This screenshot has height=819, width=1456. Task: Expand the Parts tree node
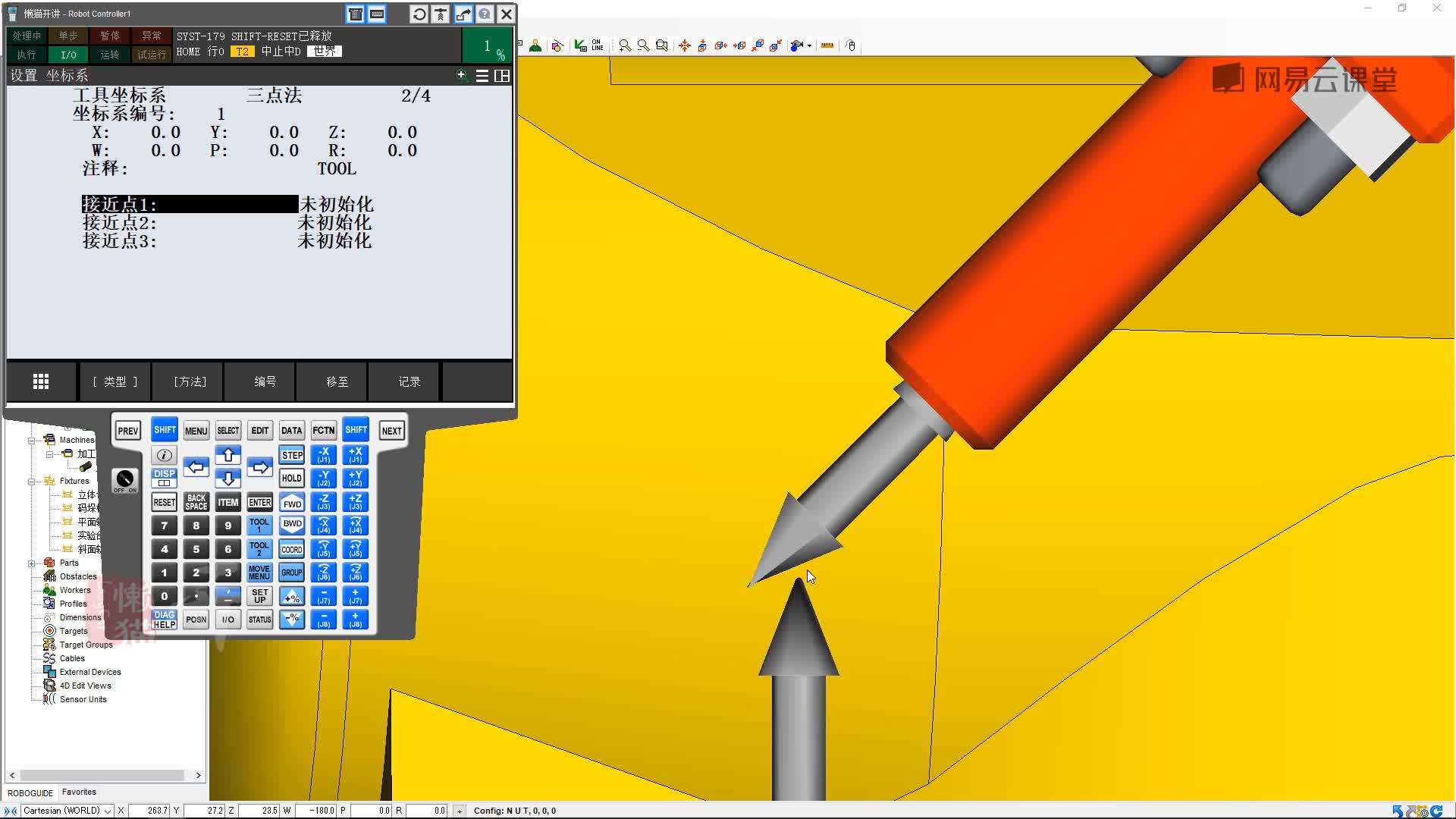31,563
